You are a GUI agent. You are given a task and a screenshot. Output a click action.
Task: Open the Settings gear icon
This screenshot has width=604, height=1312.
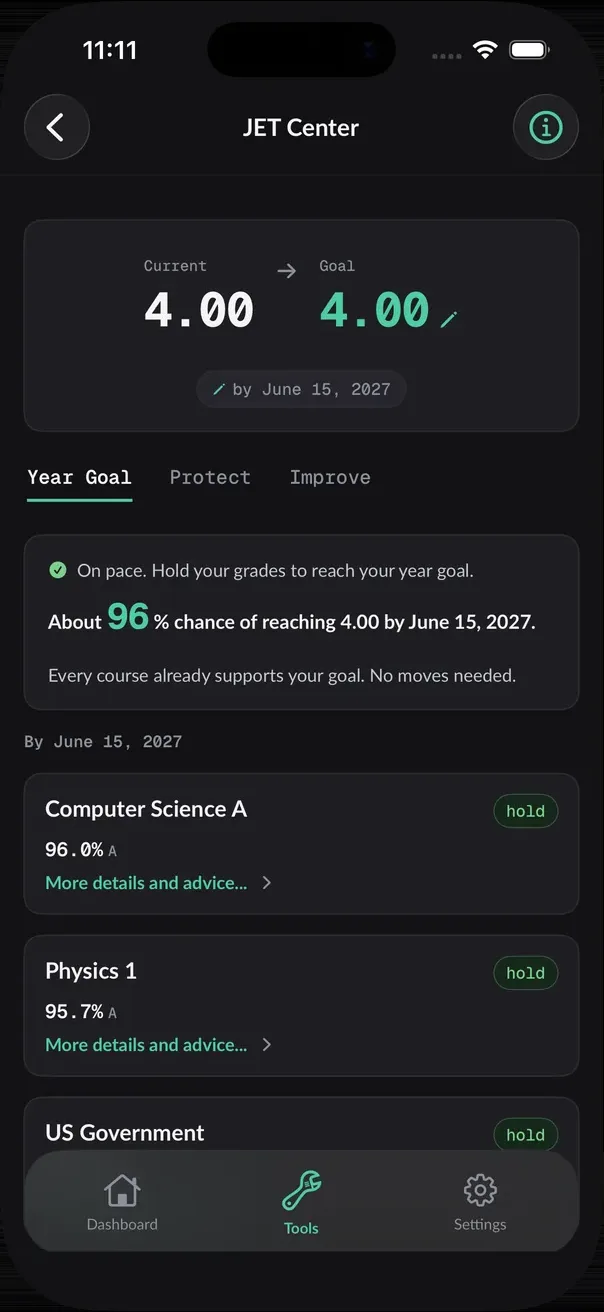[480, 1190]
